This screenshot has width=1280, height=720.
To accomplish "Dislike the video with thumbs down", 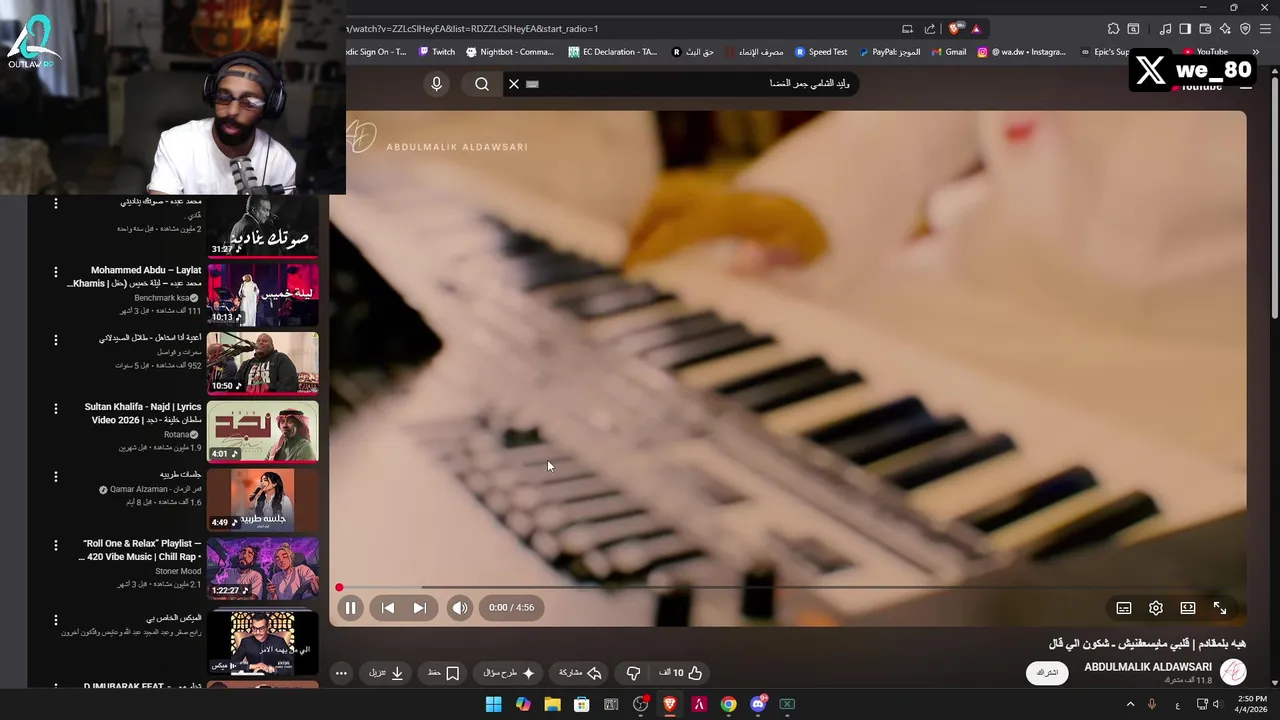I will (x=633, y=673).
